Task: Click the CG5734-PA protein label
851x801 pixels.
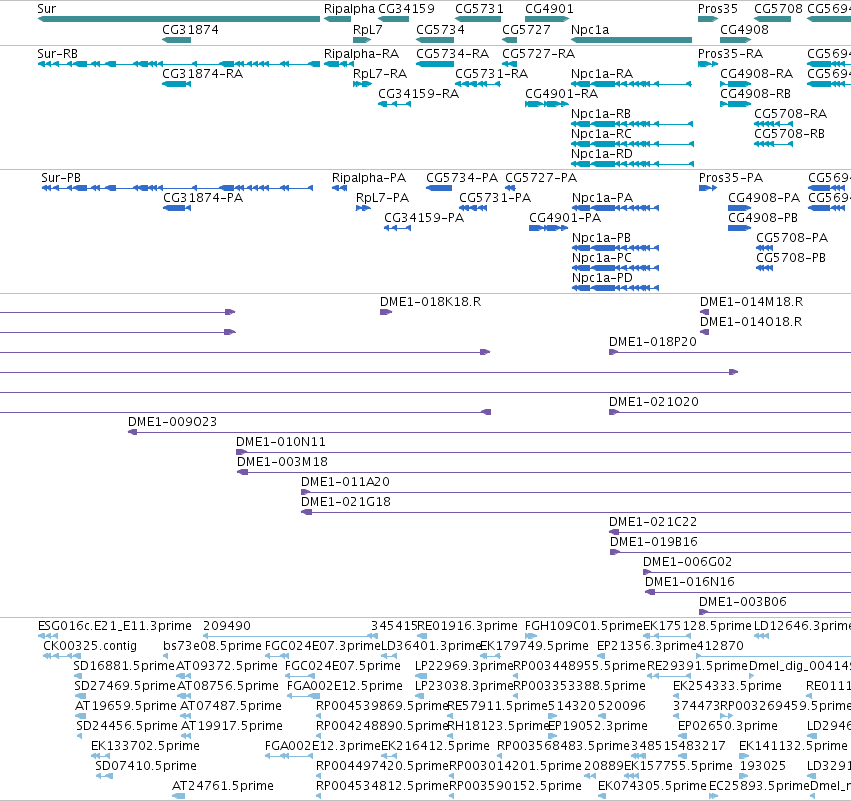Action: coord(462,177)
